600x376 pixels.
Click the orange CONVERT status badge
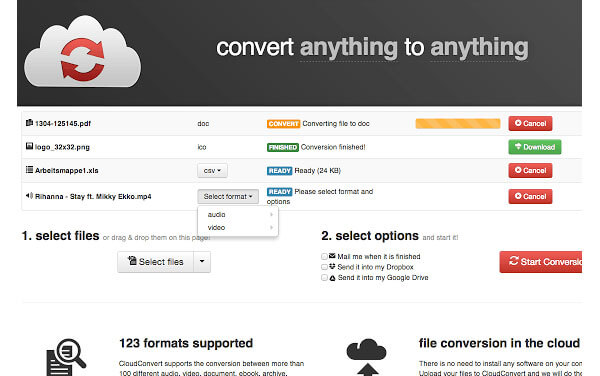(283, 124)
